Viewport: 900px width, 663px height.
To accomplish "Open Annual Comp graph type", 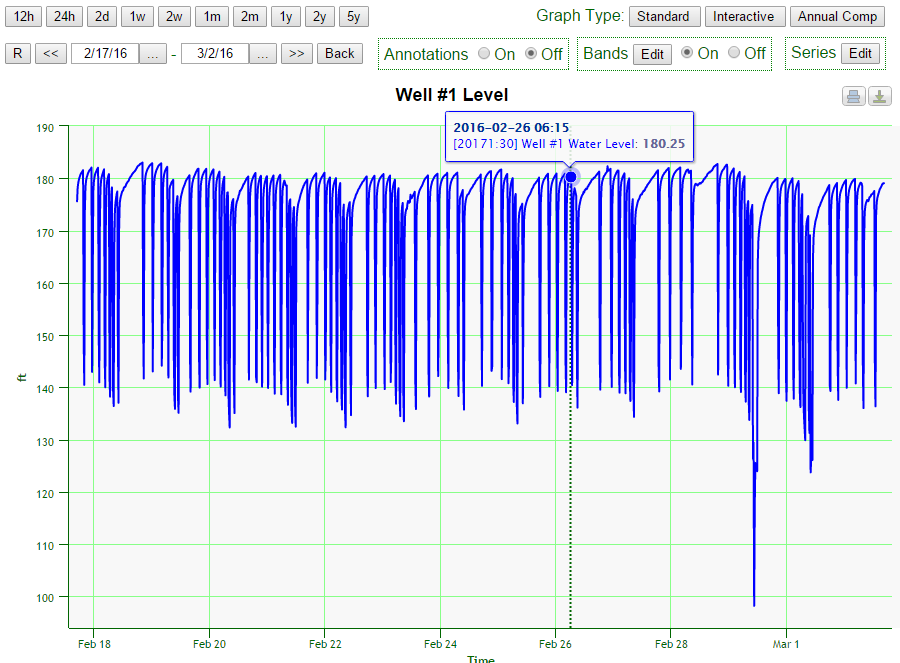I will coord(837,17).
